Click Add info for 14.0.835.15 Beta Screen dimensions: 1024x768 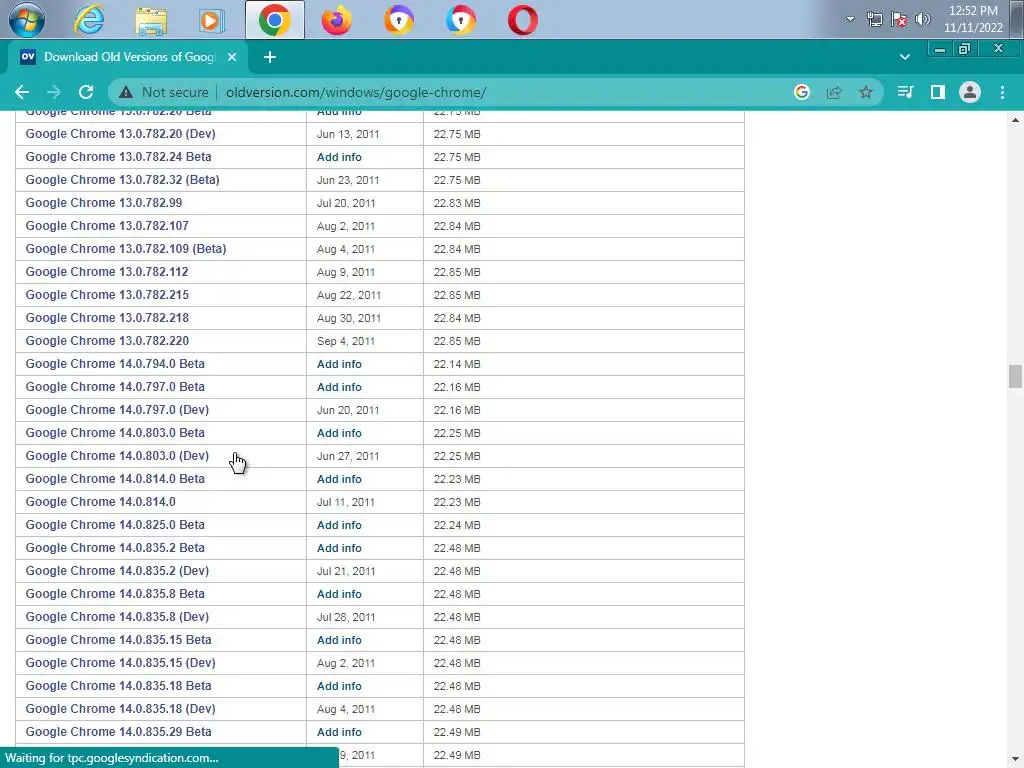339,640
